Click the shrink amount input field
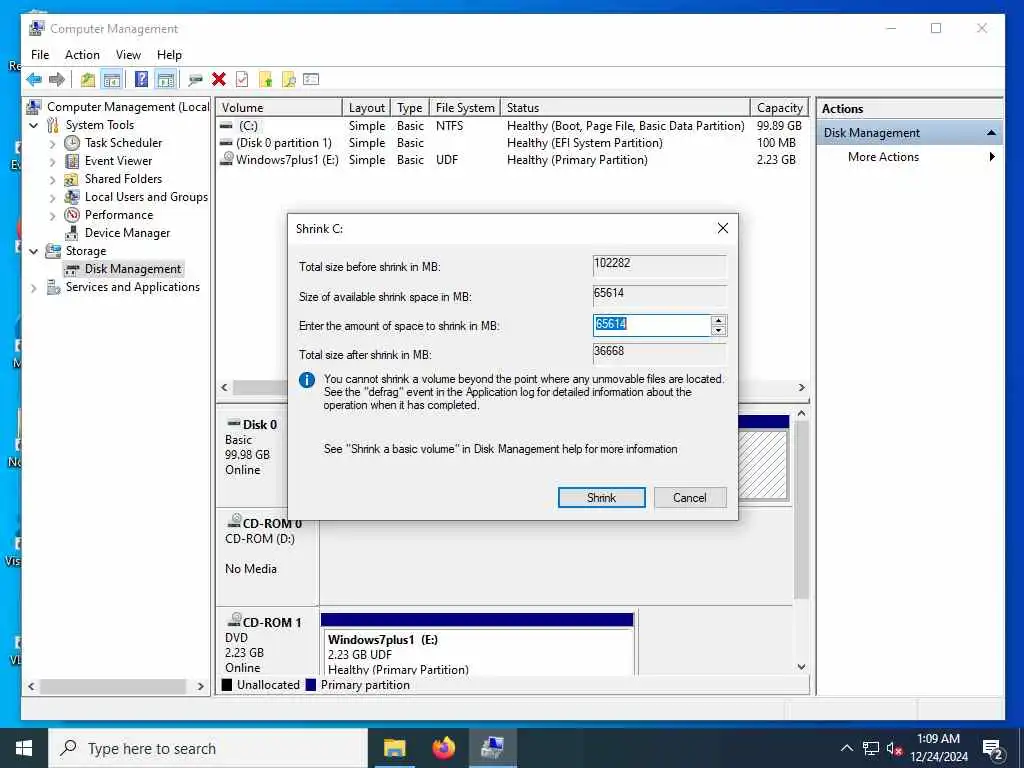The width and height of the screenshot is (1024, 768). click(x=651, y=325)
